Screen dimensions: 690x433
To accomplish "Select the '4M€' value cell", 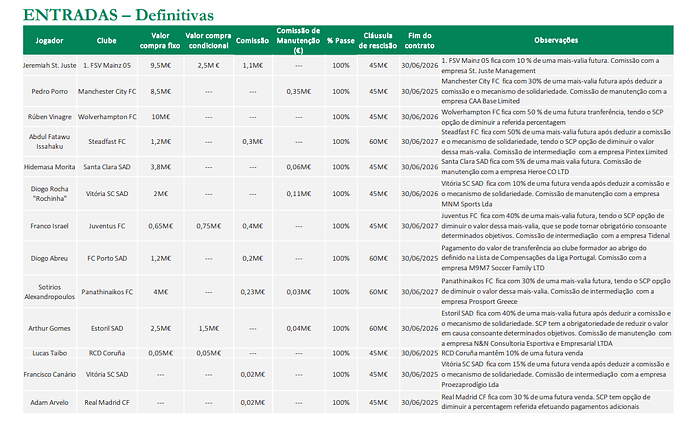I will coord(160,292).
